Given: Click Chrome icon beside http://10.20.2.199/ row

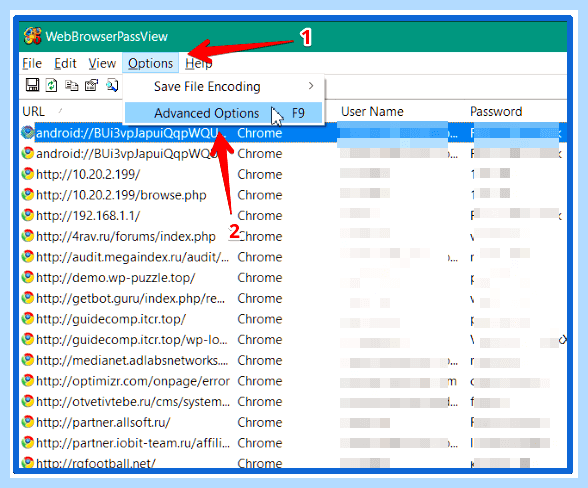Looking at the screenshot, I should 28,174.
